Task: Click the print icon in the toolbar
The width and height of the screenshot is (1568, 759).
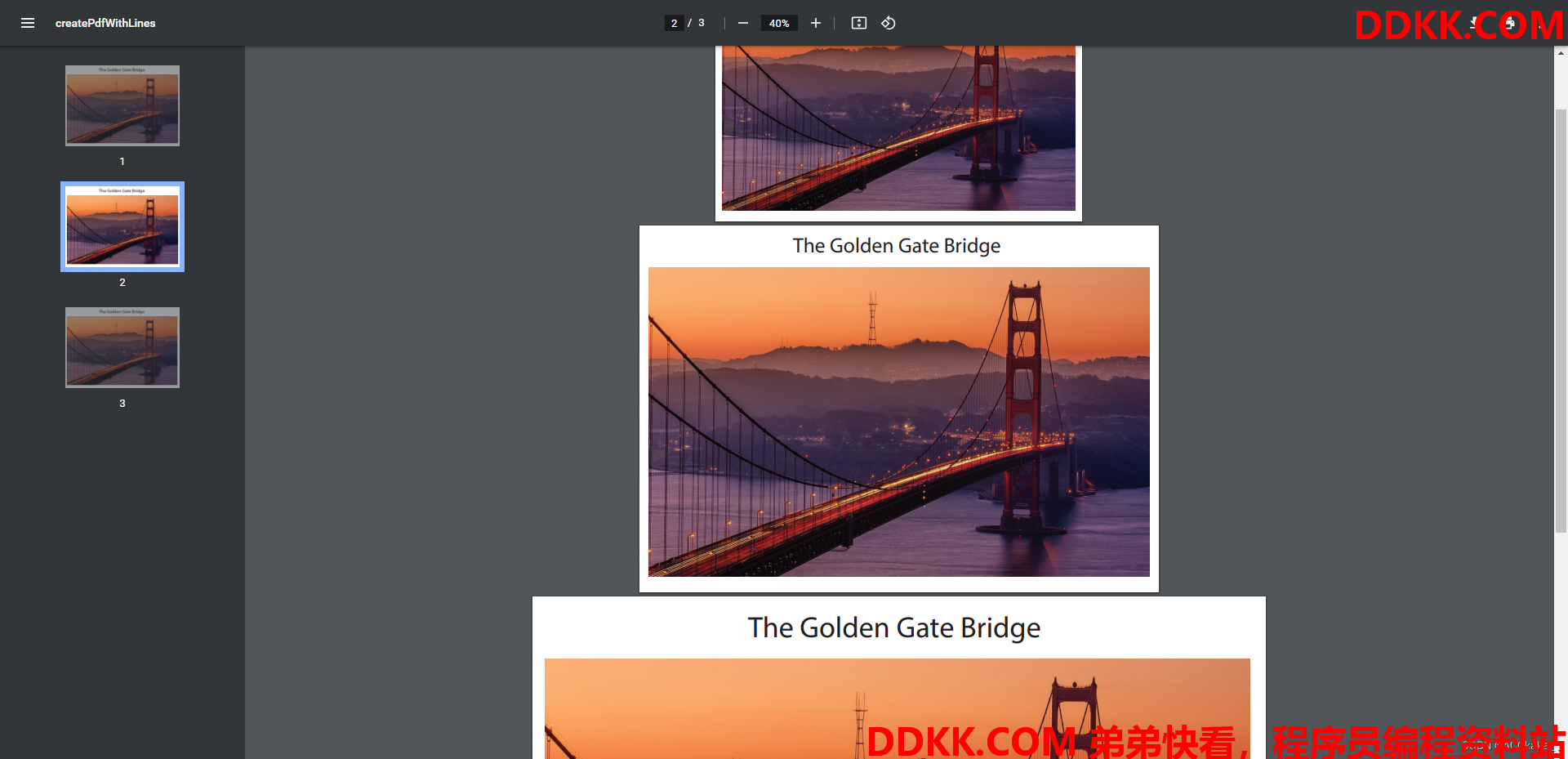Action: (x=1509, y=23)
